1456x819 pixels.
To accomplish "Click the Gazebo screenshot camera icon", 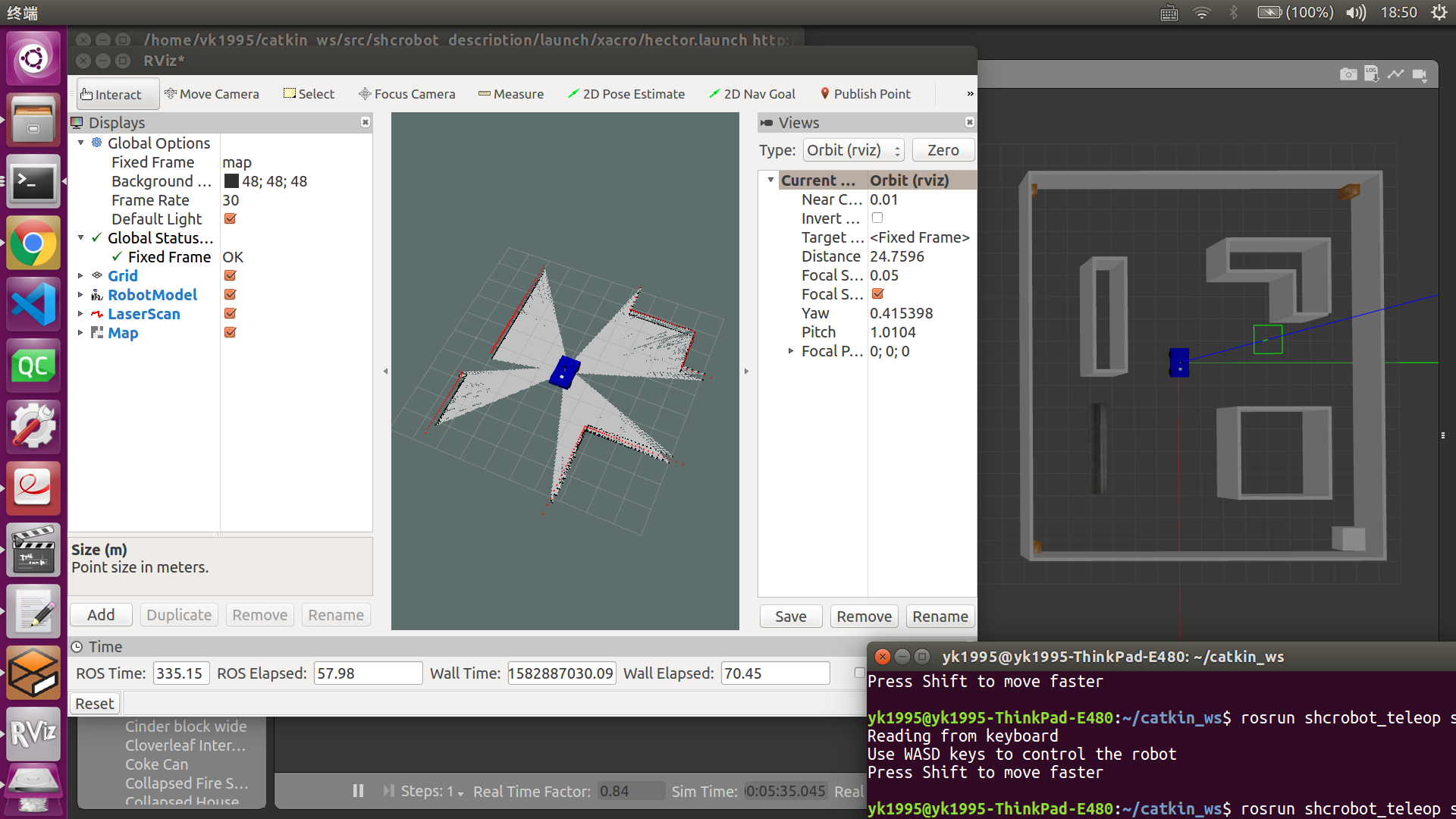I will pyautogui.click(x=1348, y=74).
